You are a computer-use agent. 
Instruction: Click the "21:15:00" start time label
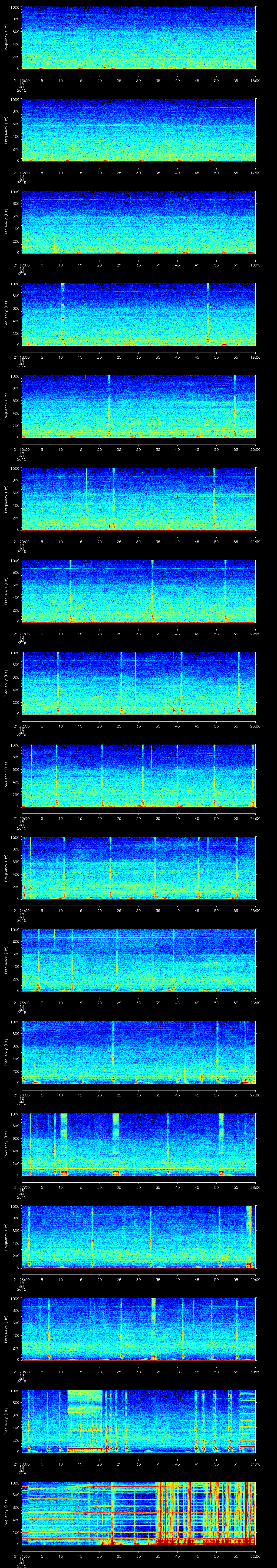coord(21,80)
